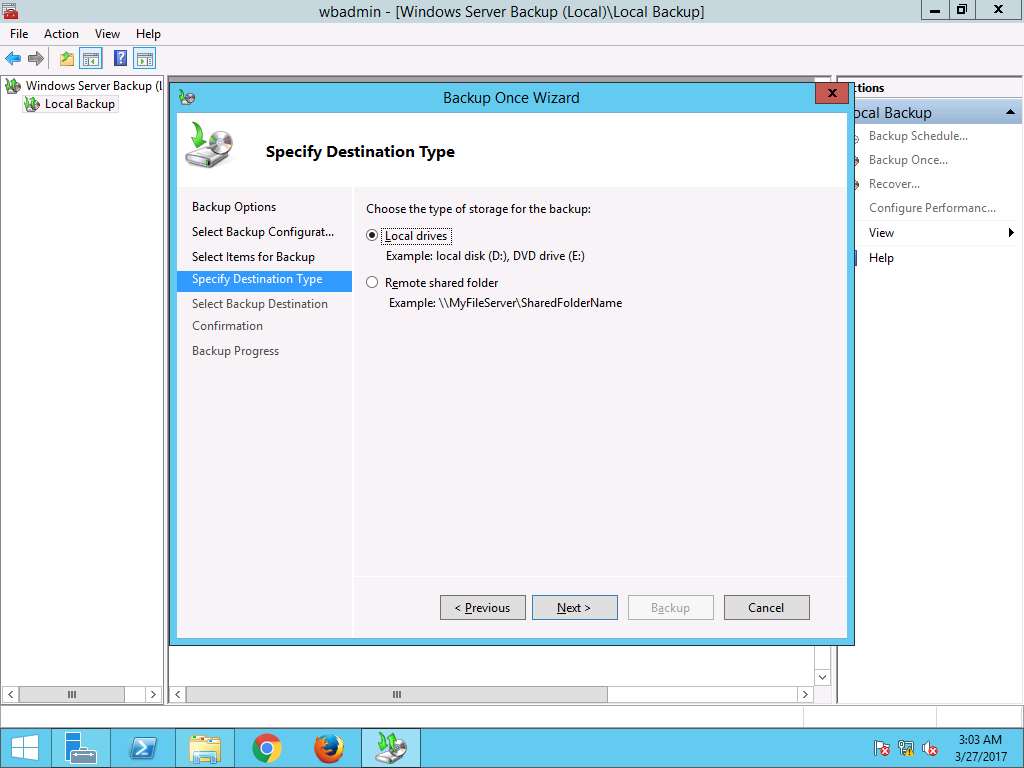Click Help in the Actions pane

880,258
